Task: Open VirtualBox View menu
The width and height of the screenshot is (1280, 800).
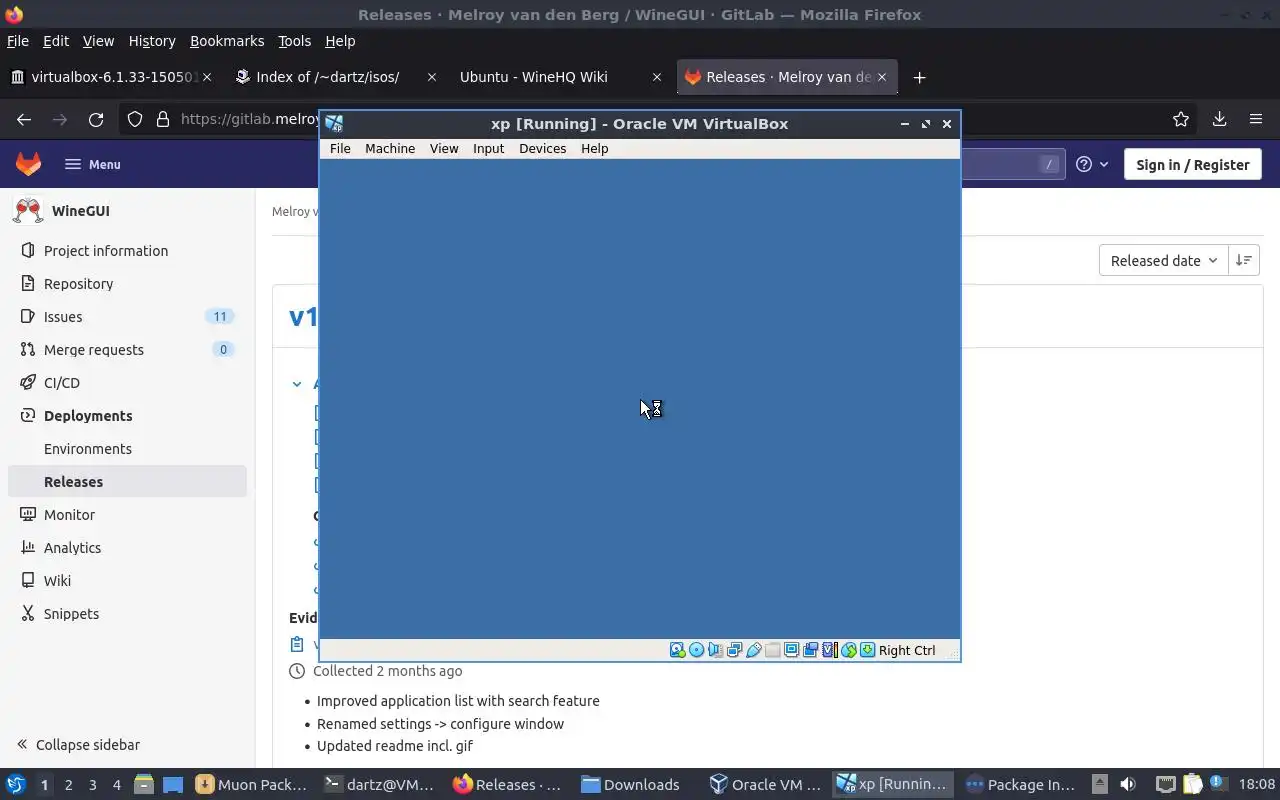Action: pyautogui.click(x=444, y=148)
